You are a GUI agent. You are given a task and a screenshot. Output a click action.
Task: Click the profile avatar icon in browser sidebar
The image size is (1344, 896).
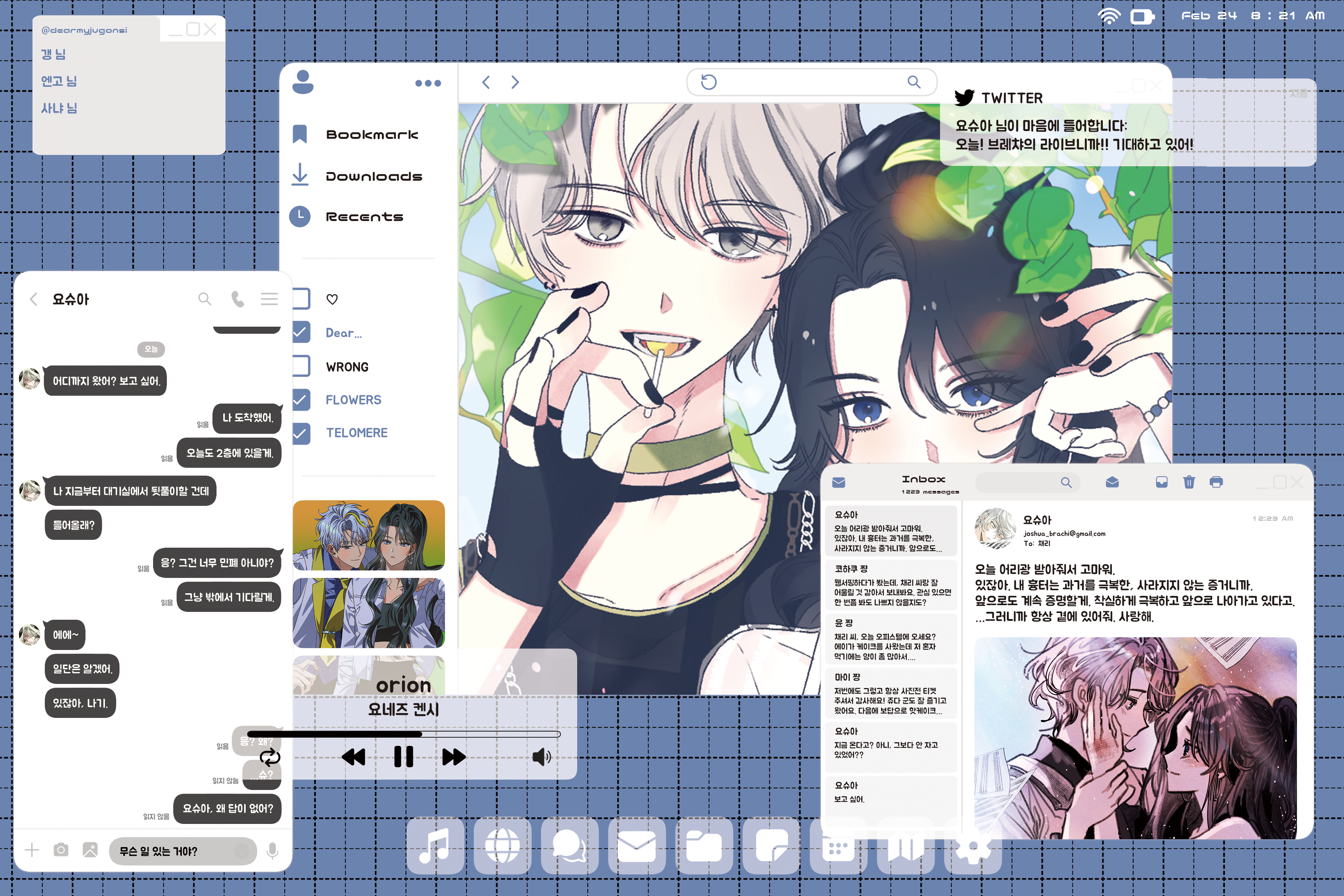tap(303, 82)
